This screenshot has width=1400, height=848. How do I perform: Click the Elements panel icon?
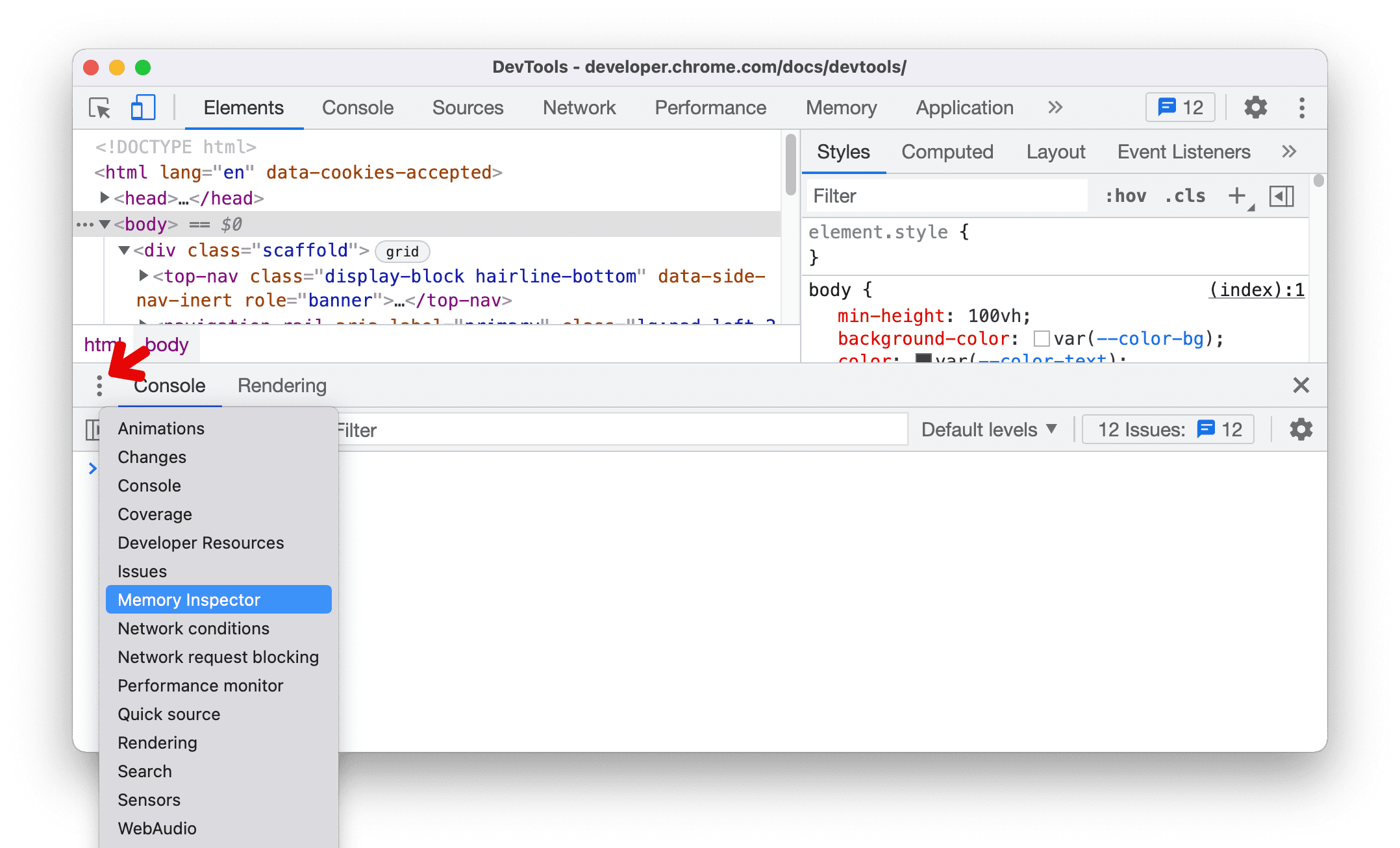pyautogui.click(x=243, y=107)
